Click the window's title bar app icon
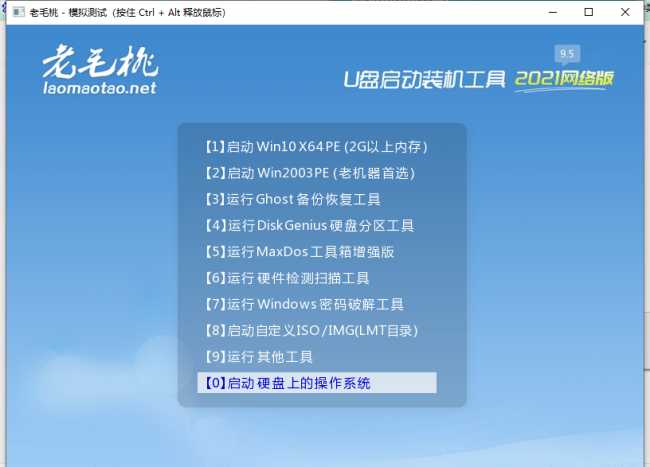The image size is (650, 467). tap(18, 12)
